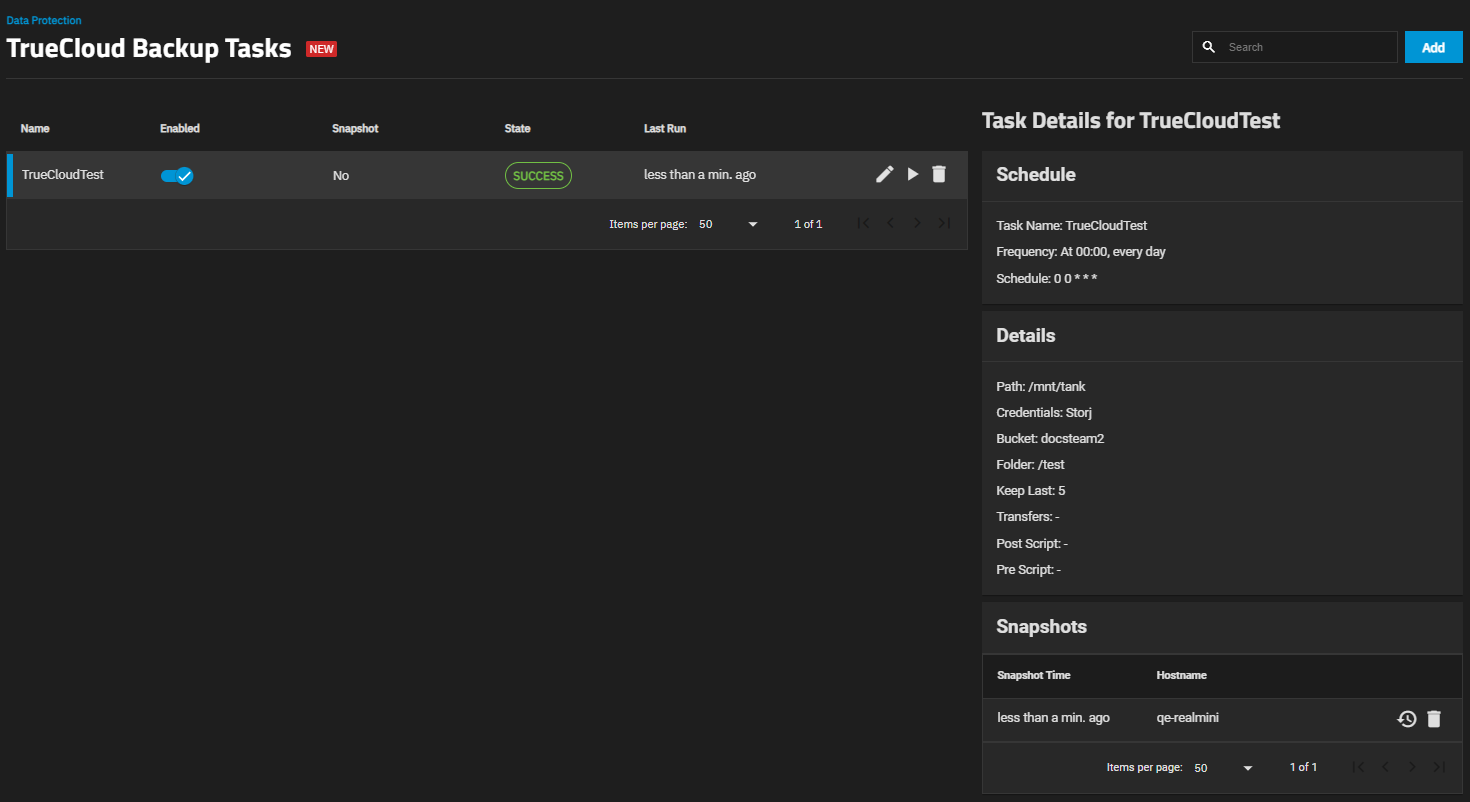Open the Data Protection breadcrumb link
Image resolution: width=1470 pixels, height=802 pixels.
click(44, 20)
